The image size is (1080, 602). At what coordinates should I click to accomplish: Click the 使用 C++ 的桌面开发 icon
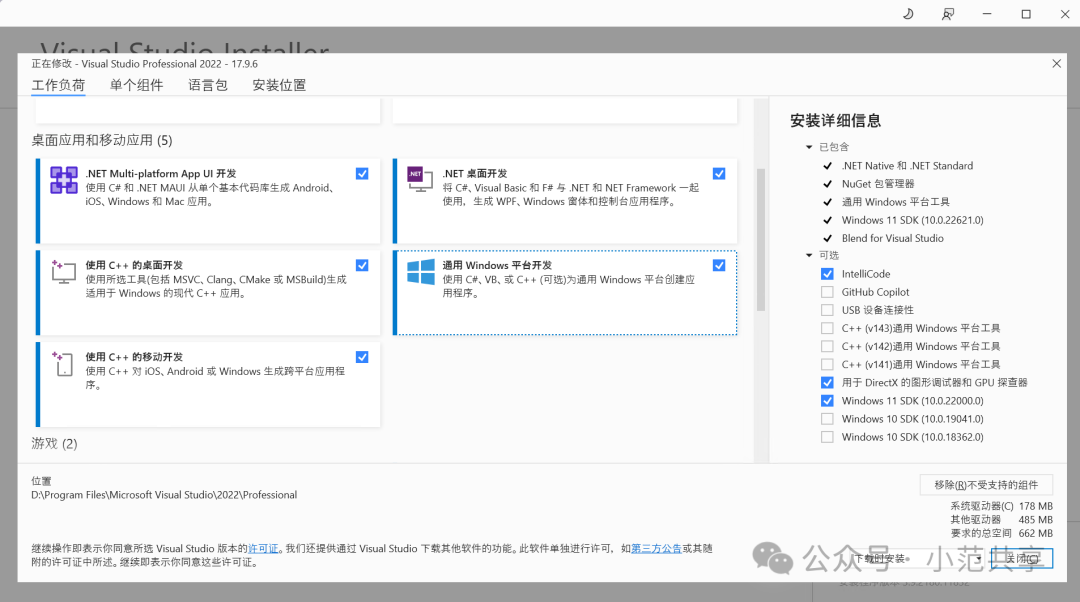(x=63, y=273)
